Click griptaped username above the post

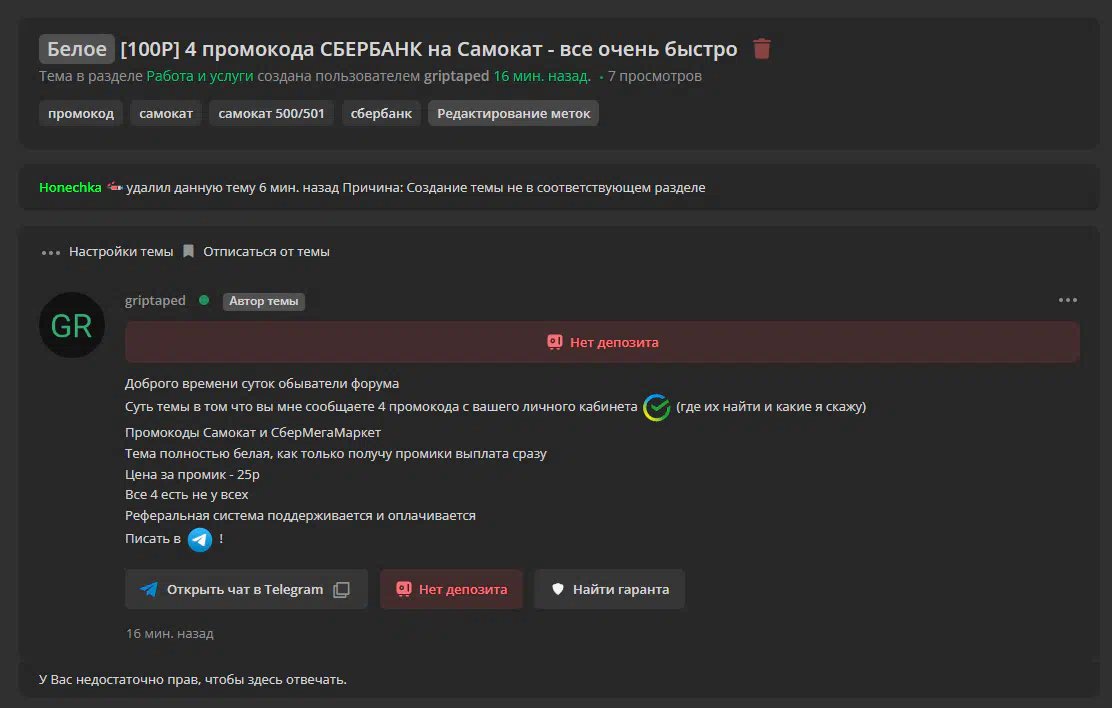155,300
